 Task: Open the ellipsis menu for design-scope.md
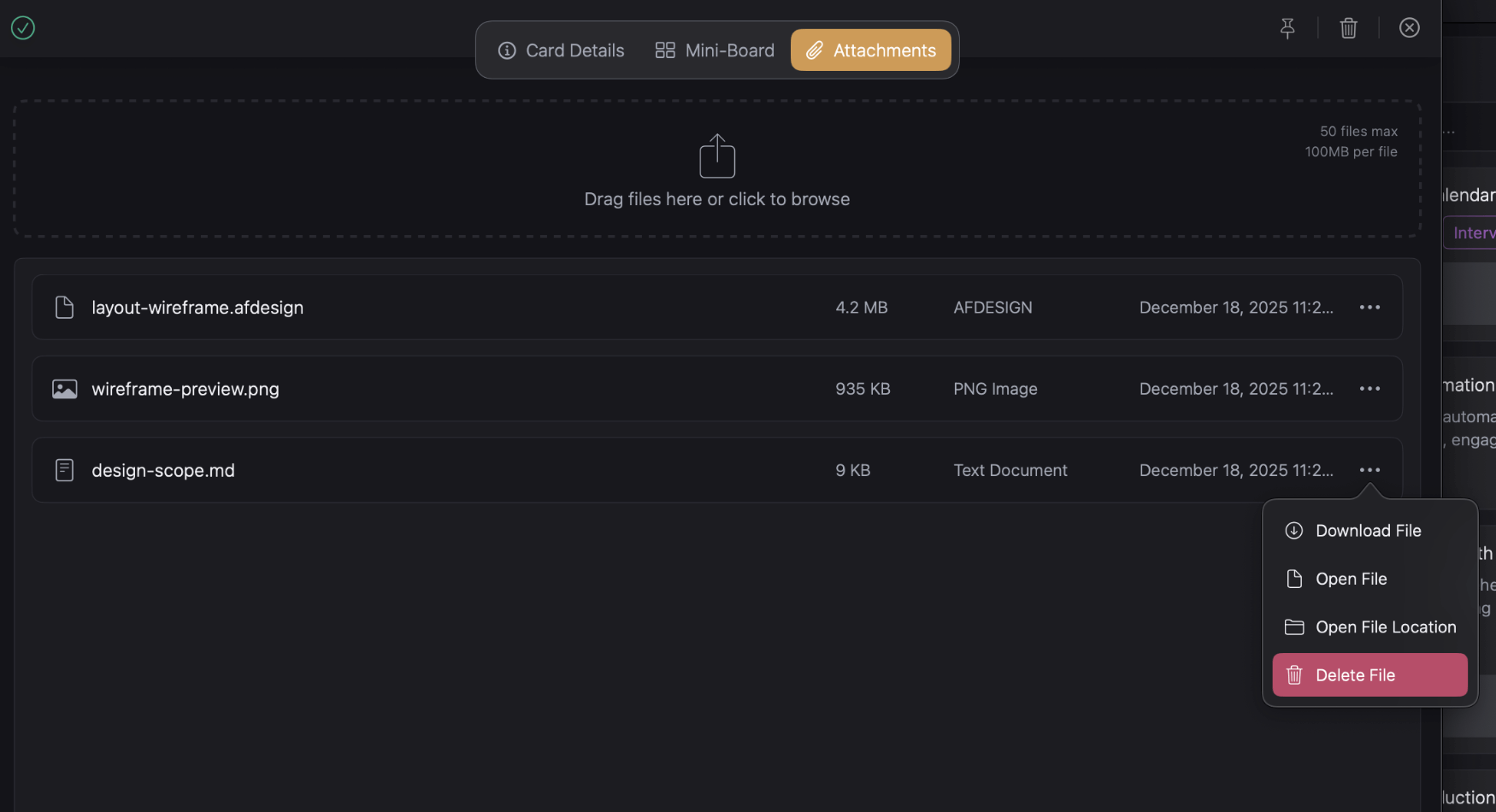point(1369,469)
